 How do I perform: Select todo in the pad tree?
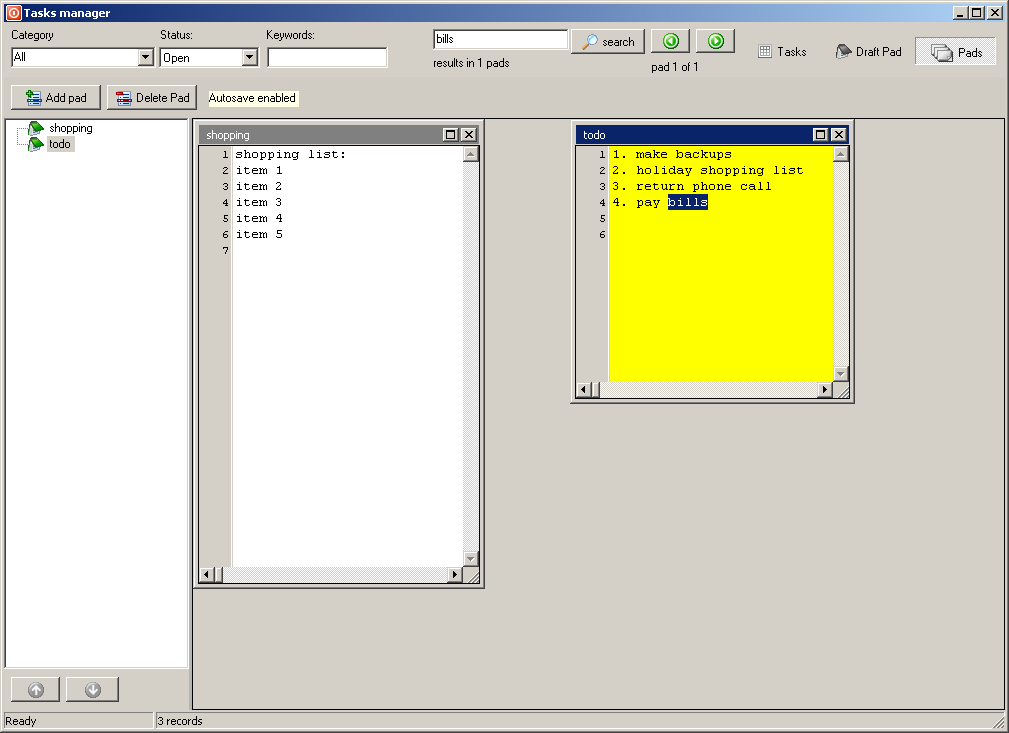point(60,143)
